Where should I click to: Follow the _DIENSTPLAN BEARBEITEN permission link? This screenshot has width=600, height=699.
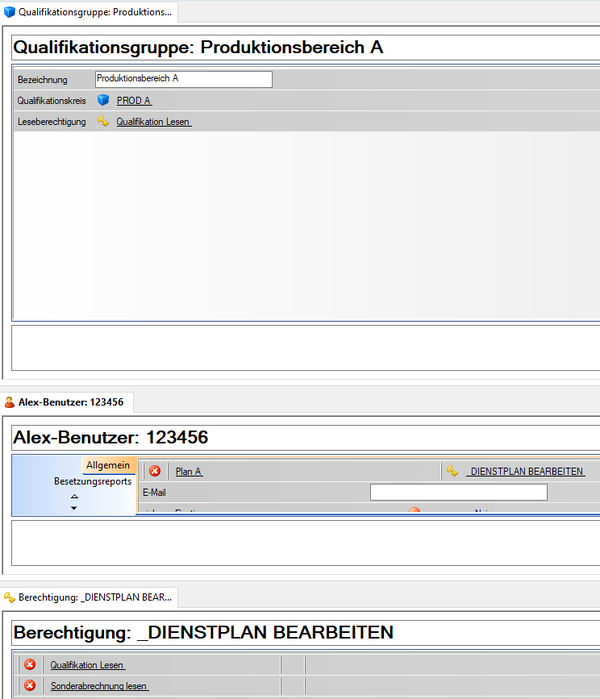(526, 471)
